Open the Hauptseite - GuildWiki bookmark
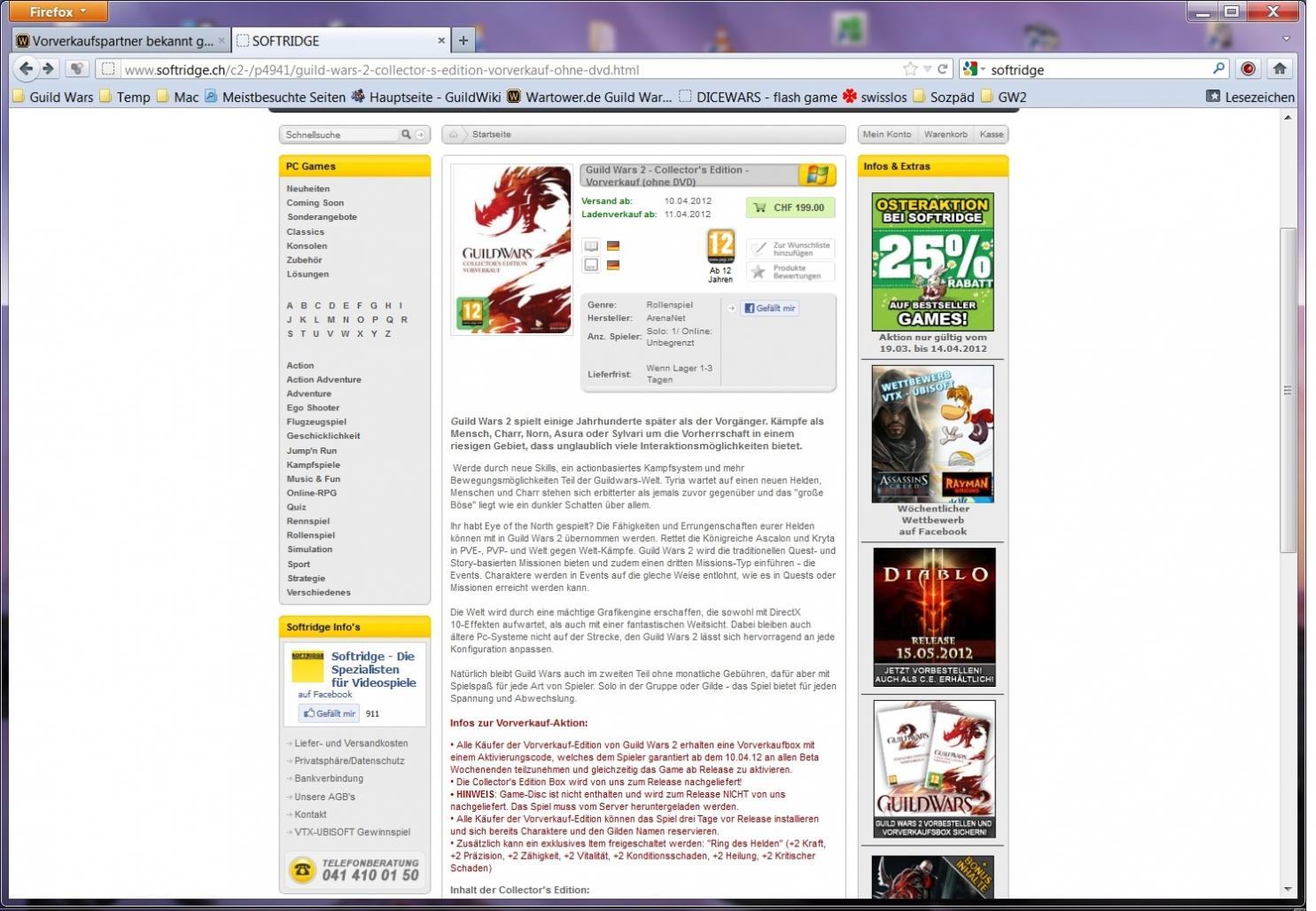The image size is (1316, 911). click(x=426, y=97)
